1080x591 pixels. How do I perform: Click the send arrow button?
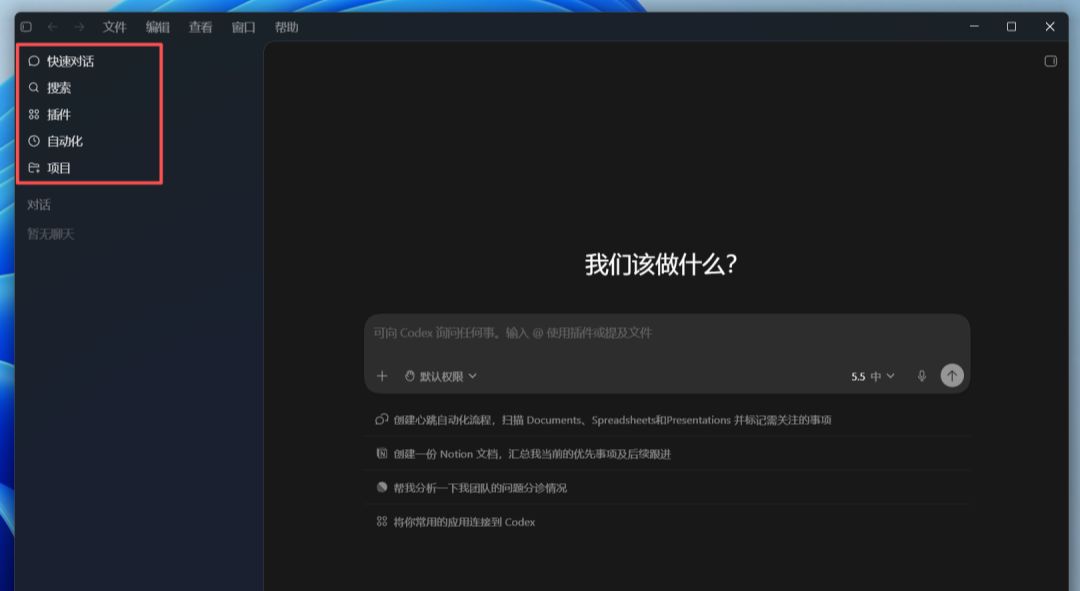coord(952,375)
